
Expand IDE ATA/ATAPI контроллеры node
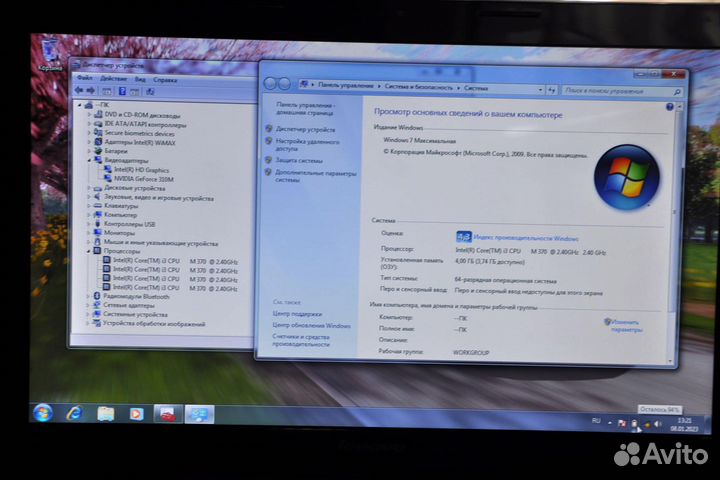point(90,124)
